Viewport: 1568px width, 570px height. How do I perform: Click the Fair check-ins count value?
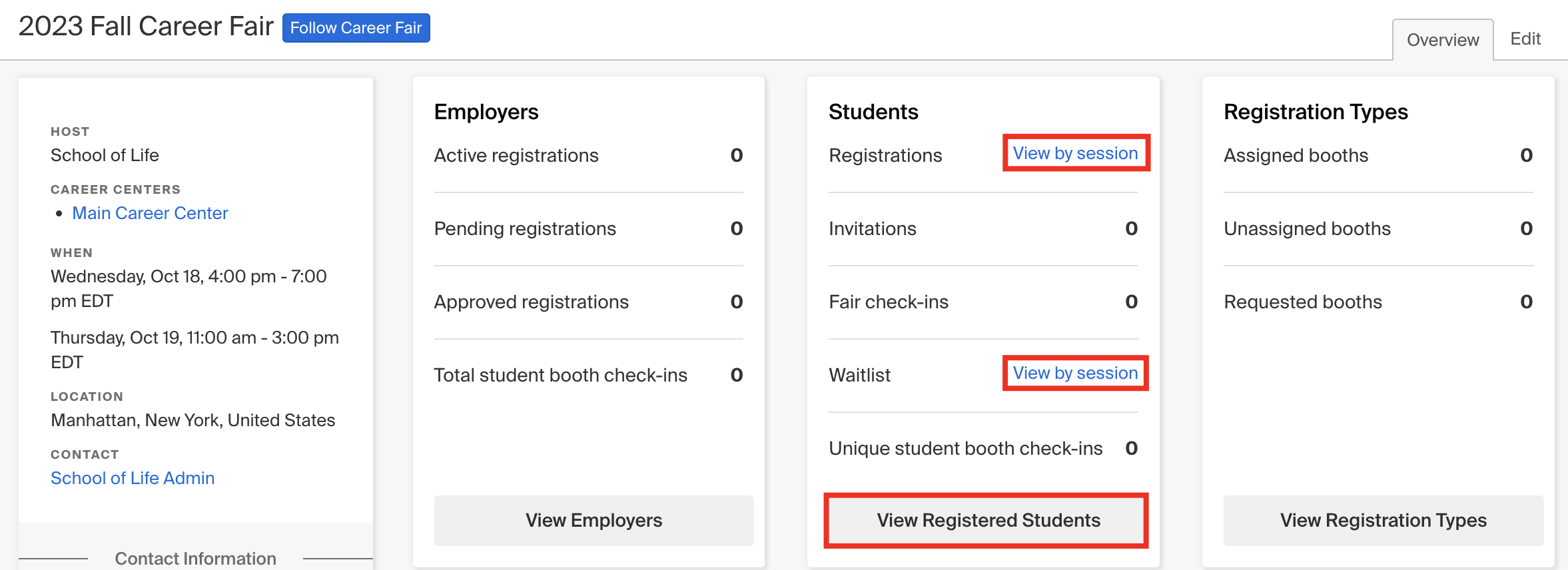pos(1131,302)
